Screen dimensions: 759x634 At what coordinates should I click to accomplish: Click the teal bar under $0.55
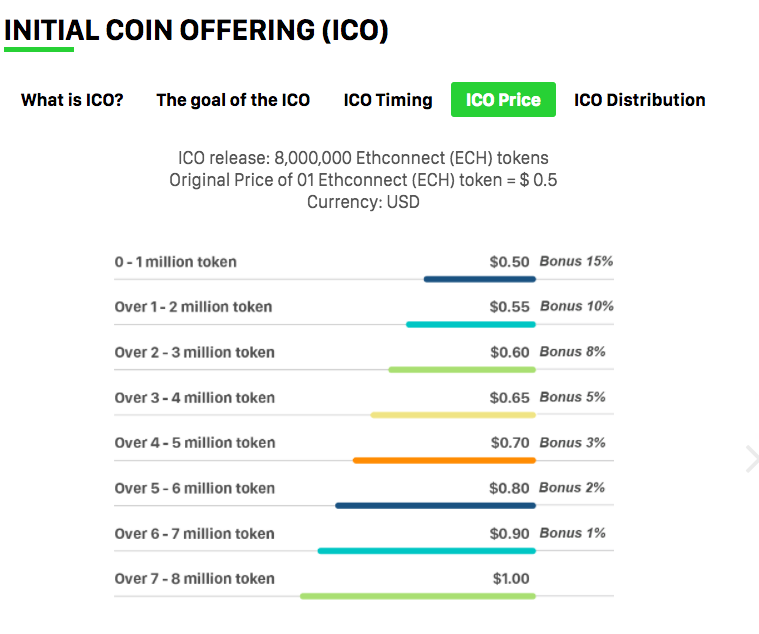470,324
